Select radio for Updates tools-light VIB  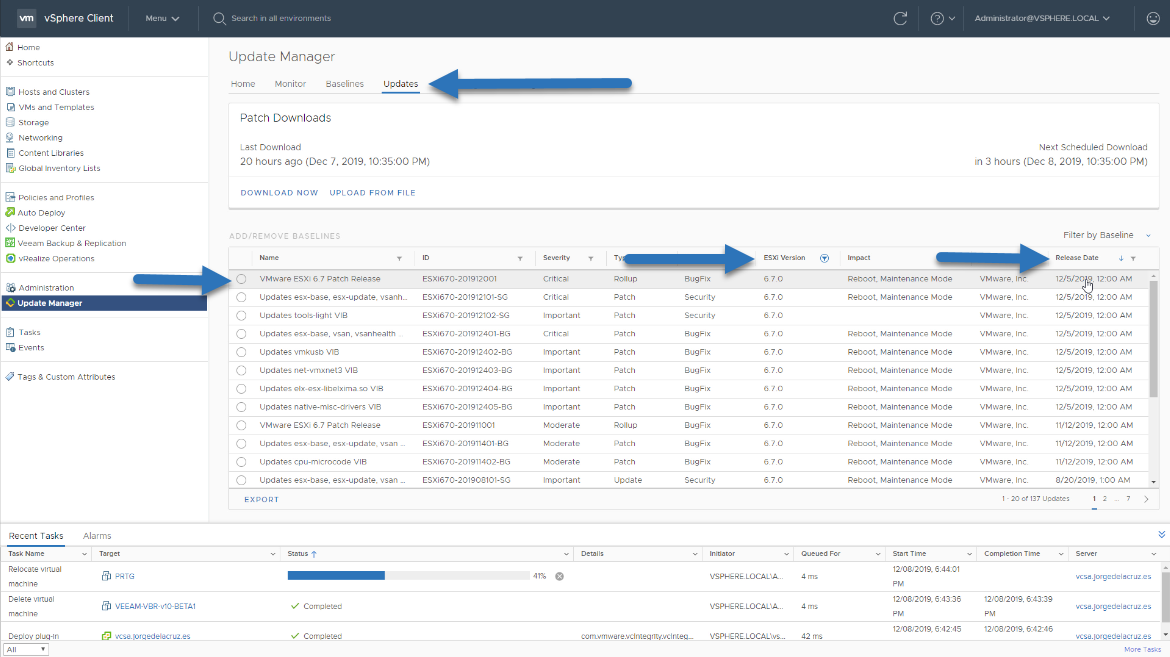[x=241, y=316]
